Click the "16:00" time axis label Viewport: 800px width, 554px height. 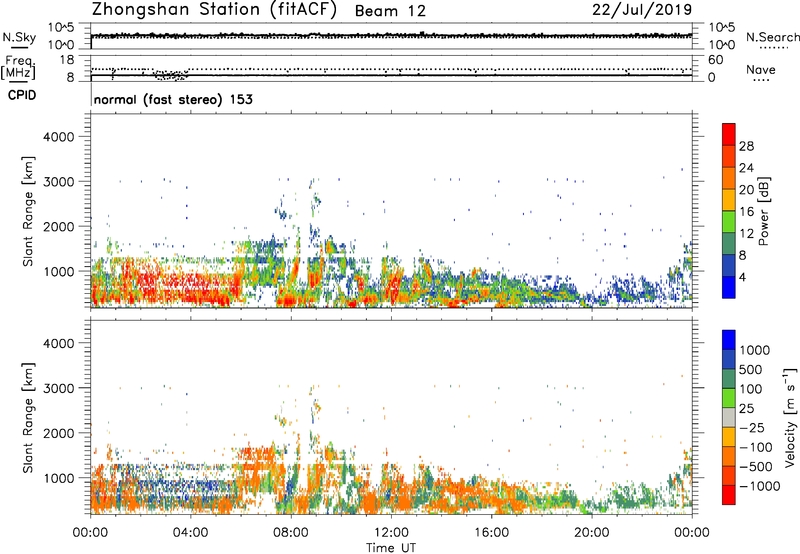(x=491, y=533)
